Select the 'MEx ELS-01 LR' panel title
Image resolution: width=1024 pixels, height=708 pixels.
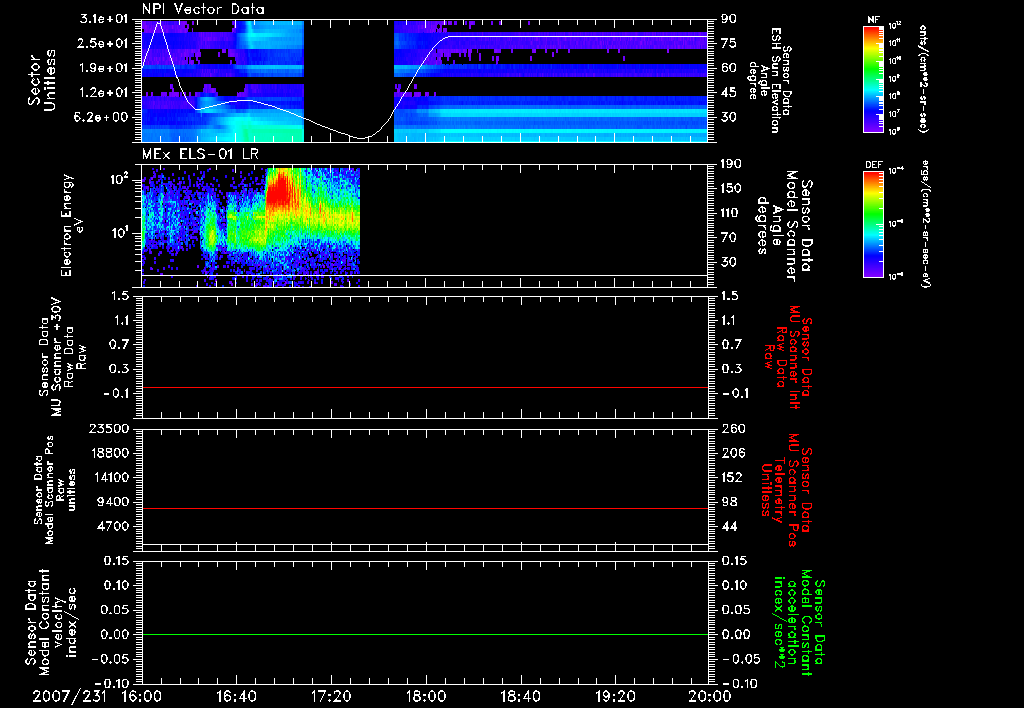(x=200, y=154)
